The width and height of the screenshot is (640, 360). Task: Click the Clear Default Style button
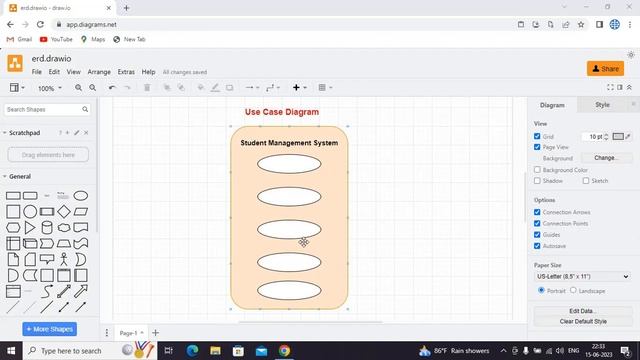pos(583,321)
